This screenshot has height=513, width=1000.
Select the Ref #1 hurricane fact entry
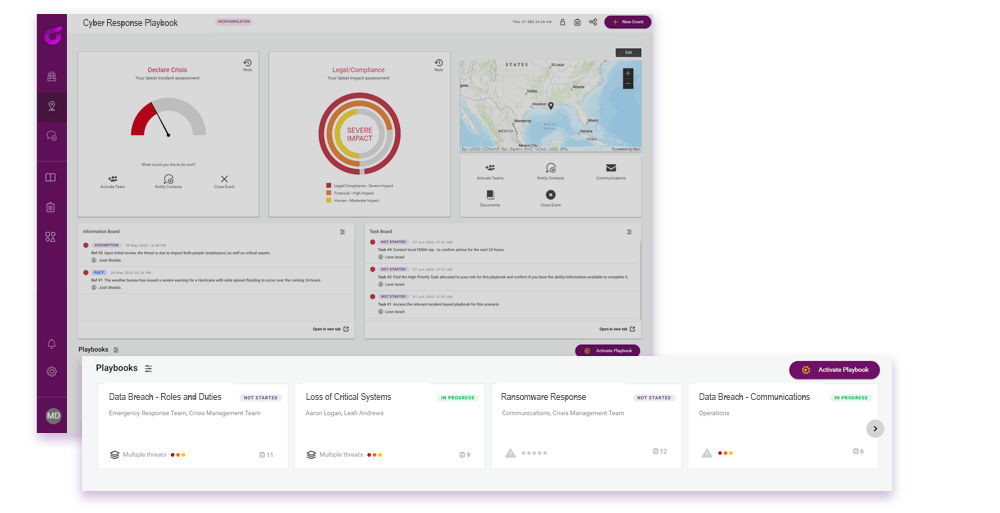(217, 280)
